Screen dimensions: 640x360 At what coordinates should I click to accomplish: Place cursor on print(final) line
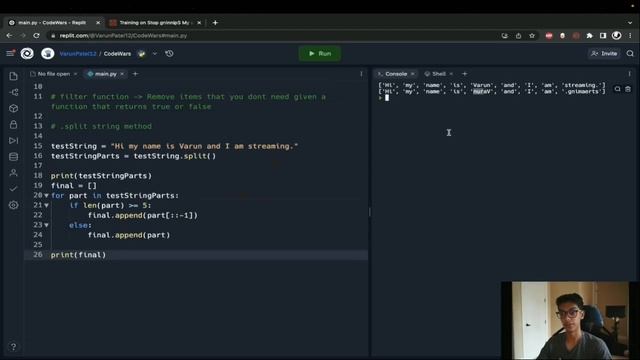click(x=78, y=255)
